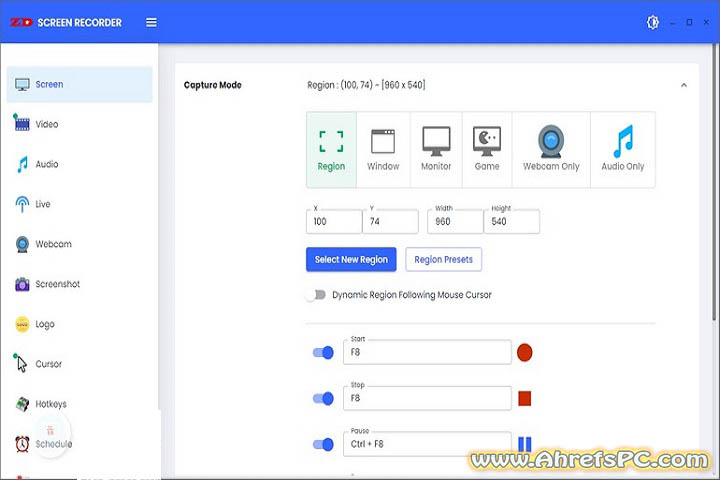Click the Start hotkey field F8
Viewport: 720px width, 480px height.
pos(427,352)
